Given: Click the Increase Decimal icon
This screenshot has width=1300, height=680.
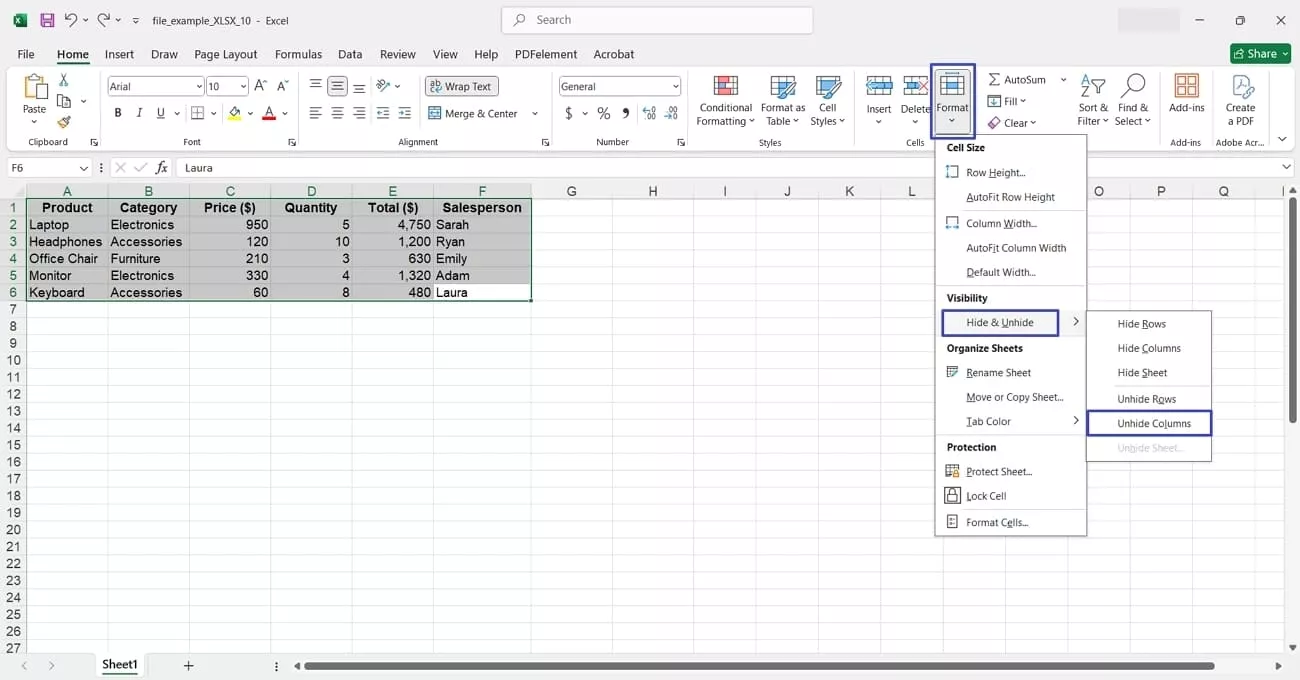Looking at the screenshot, I should click(x=648, y=114).
